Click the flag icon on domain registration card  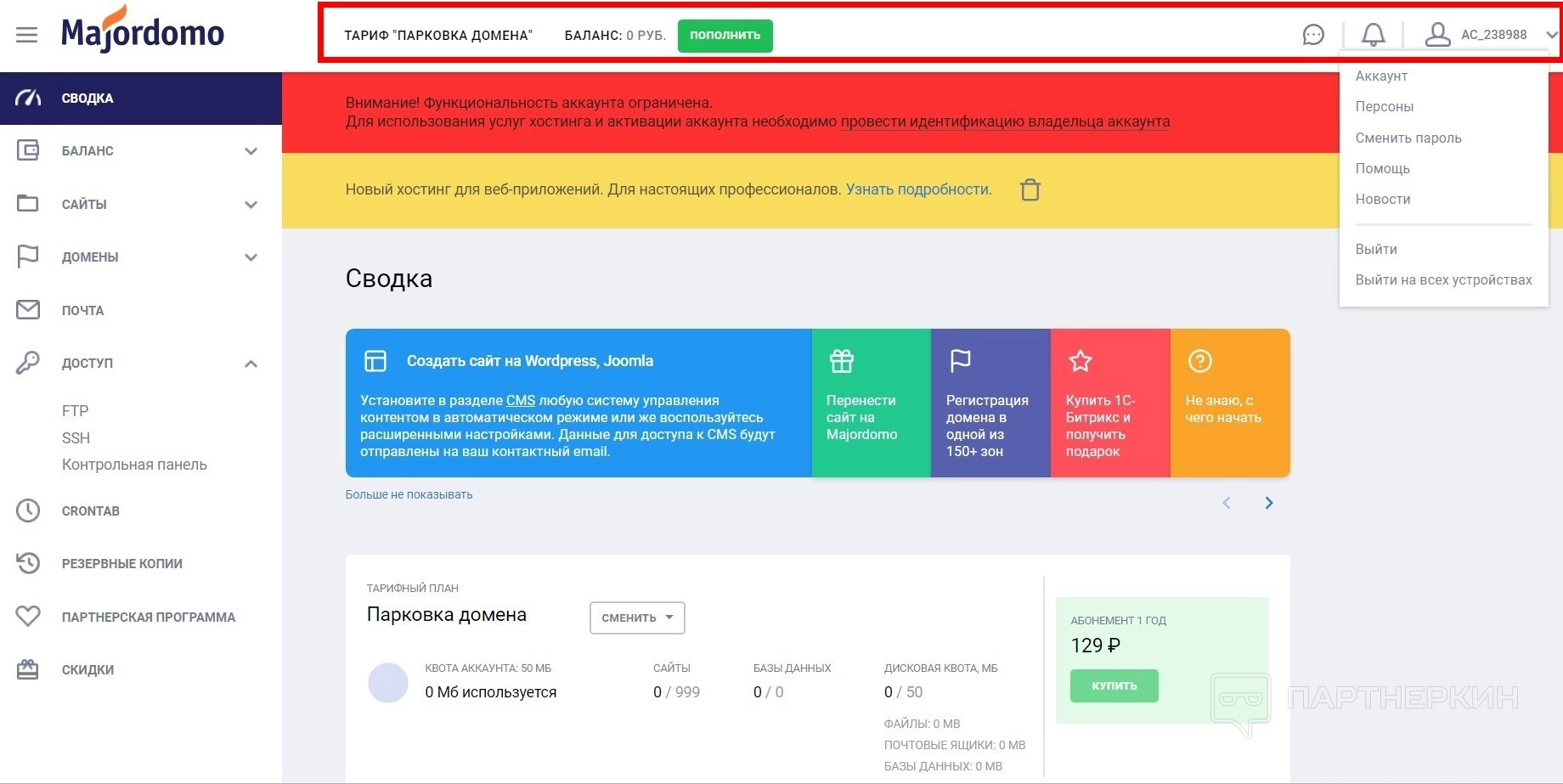(961, 361)
